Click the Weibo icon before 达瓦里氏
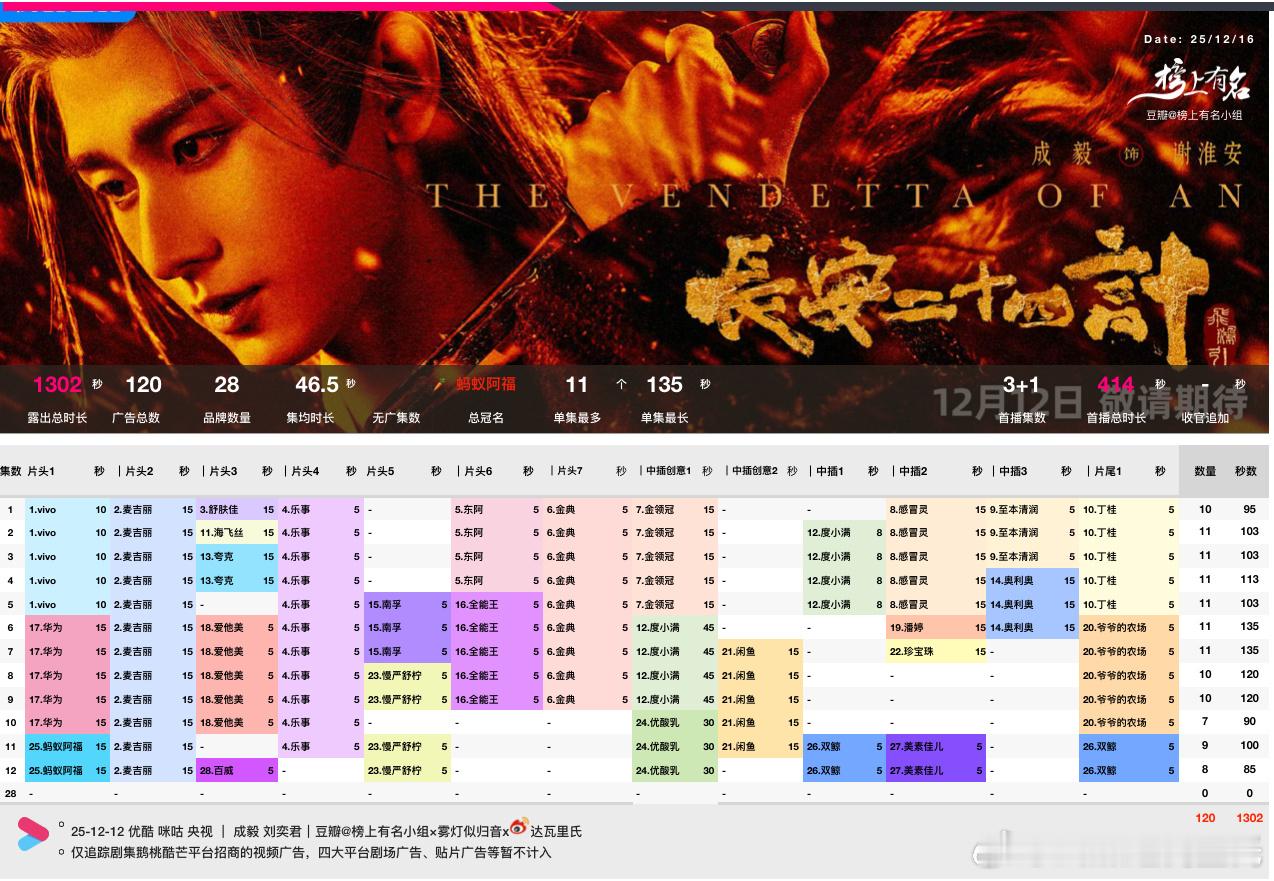This screenshot has width=1274, height=881. point(519,828)
